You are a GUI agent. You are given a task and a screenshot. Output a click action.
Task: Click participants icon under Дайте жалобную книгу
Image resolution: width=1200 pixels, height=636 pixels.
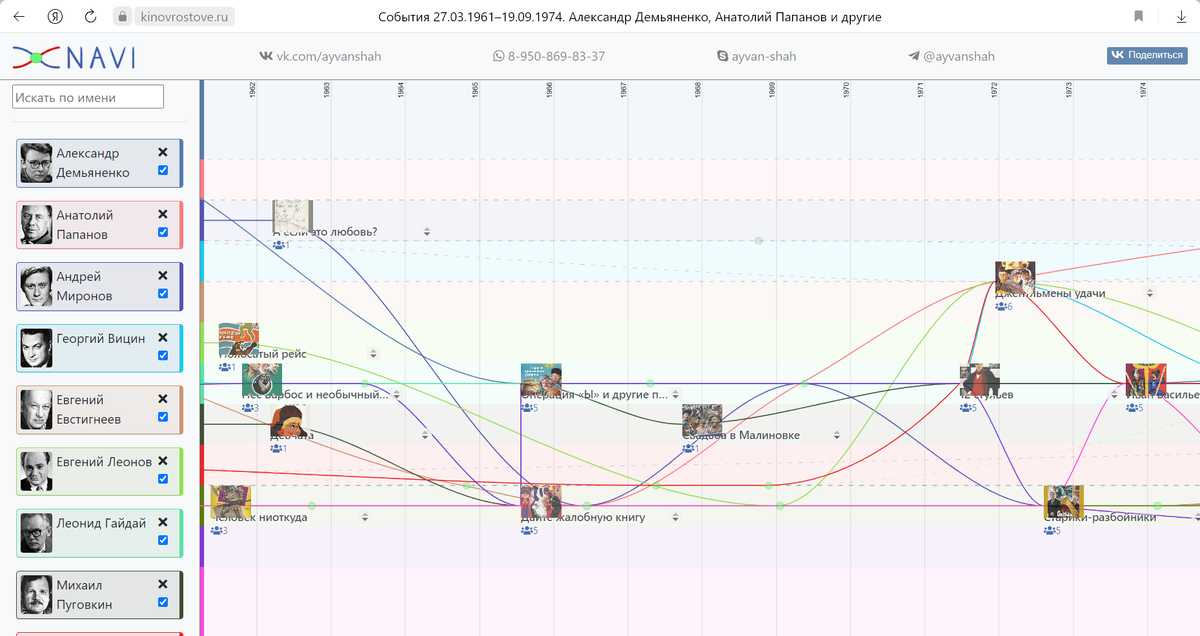529,531
